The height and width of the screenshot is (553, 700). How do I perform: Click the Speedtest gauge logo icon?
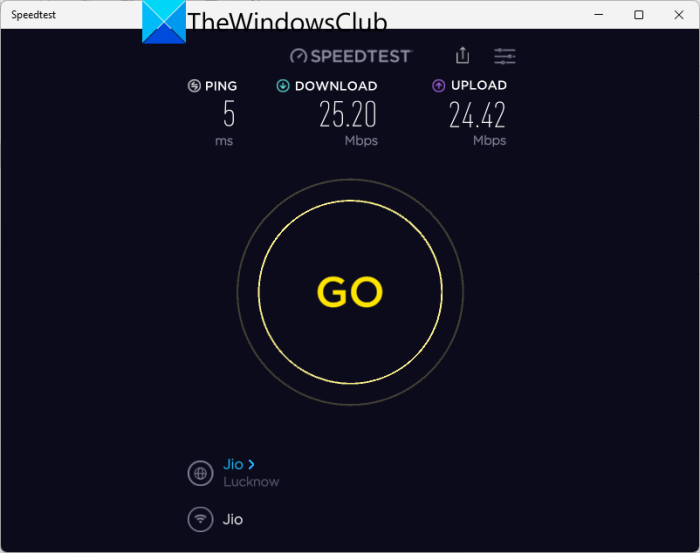tap(298, 56)
